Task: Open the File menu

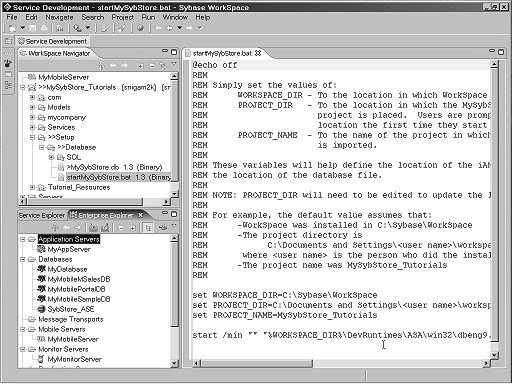Action: [12, 17]
